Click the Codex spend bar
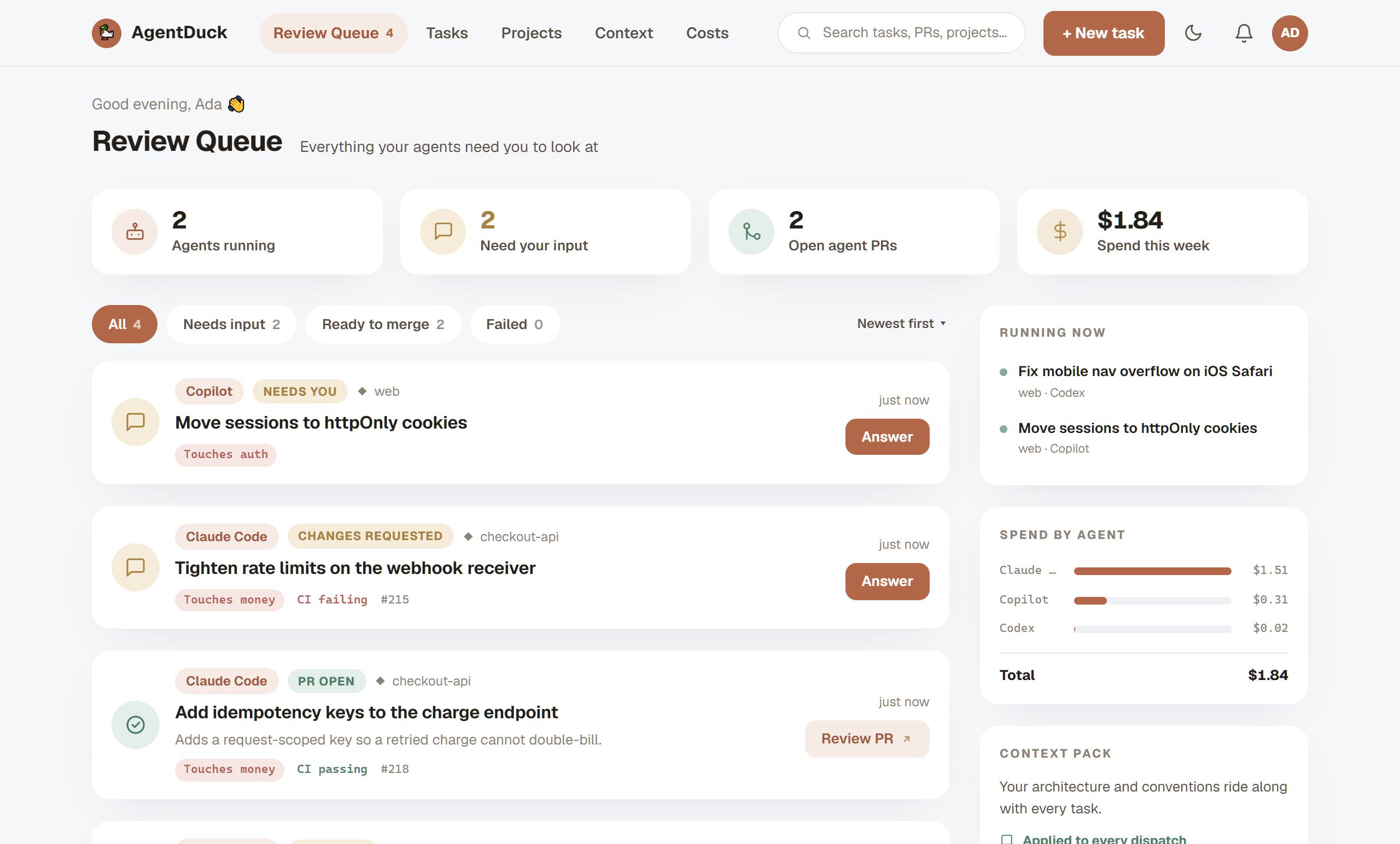 point(1152,629)
